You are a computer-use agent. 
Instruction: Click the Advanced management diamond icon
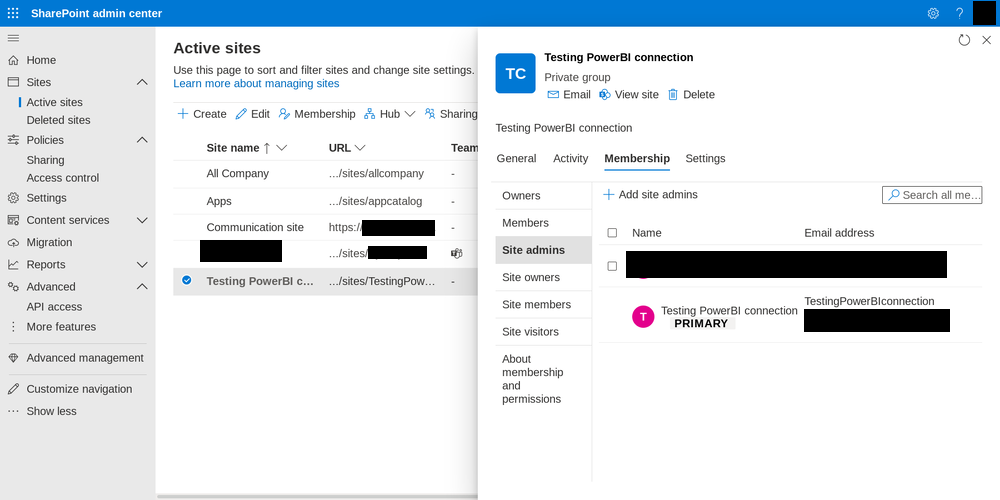(13, 358)
